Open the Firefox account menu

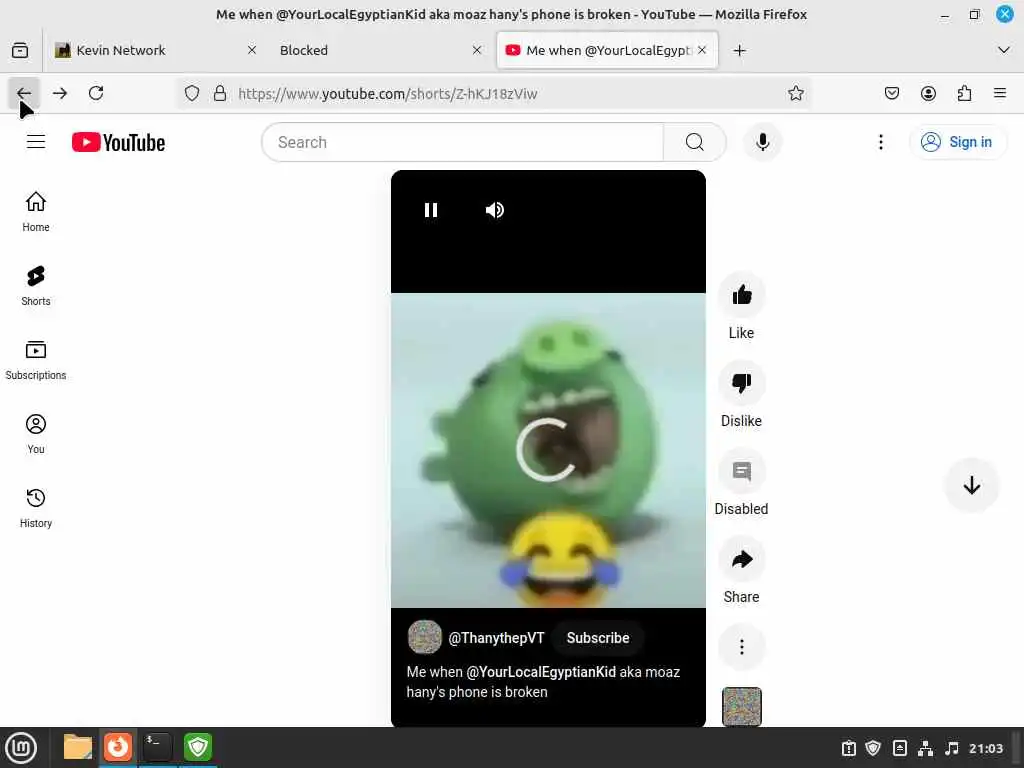click(928, 93)
